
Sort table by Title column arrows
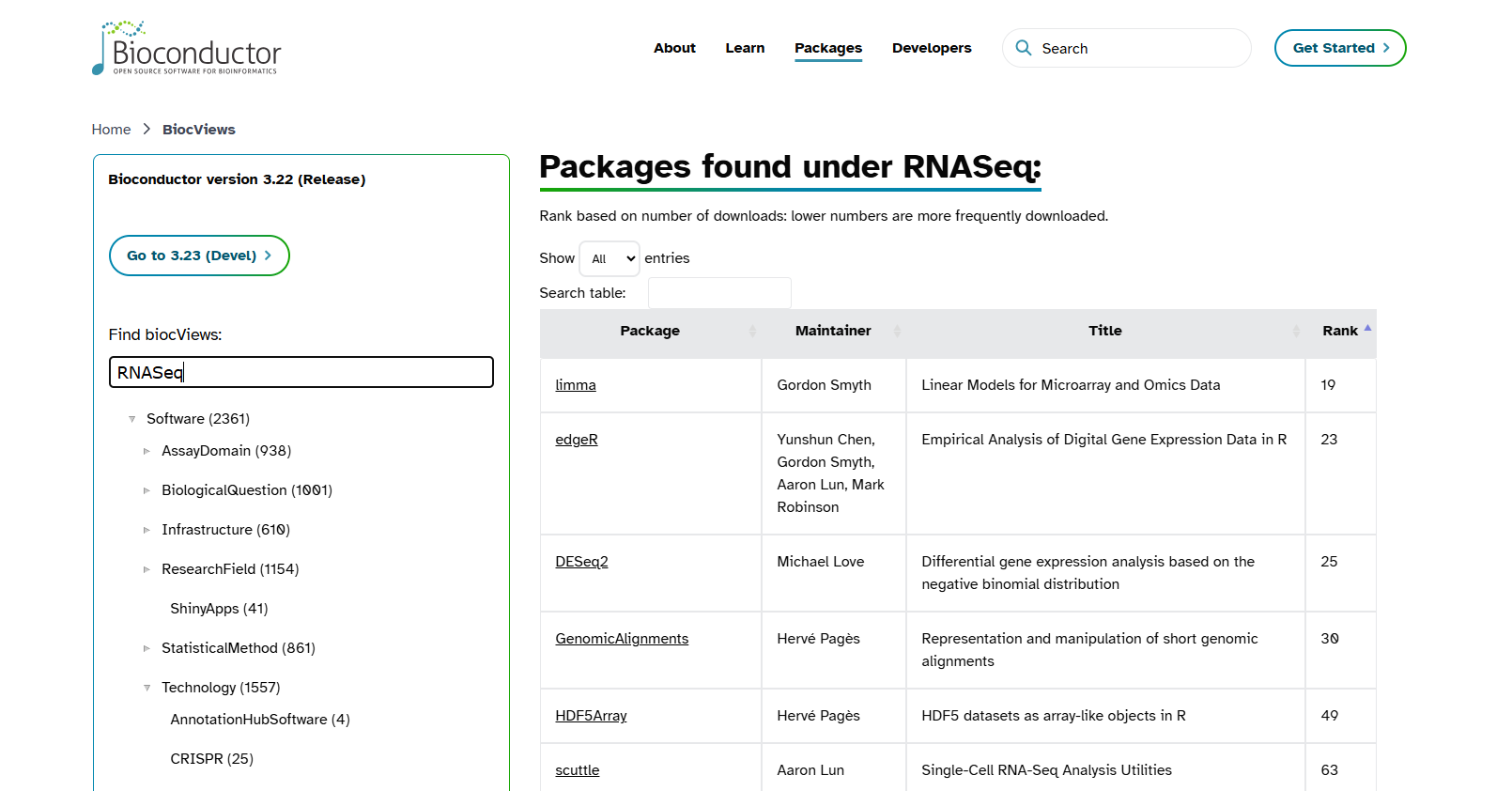1296,331
